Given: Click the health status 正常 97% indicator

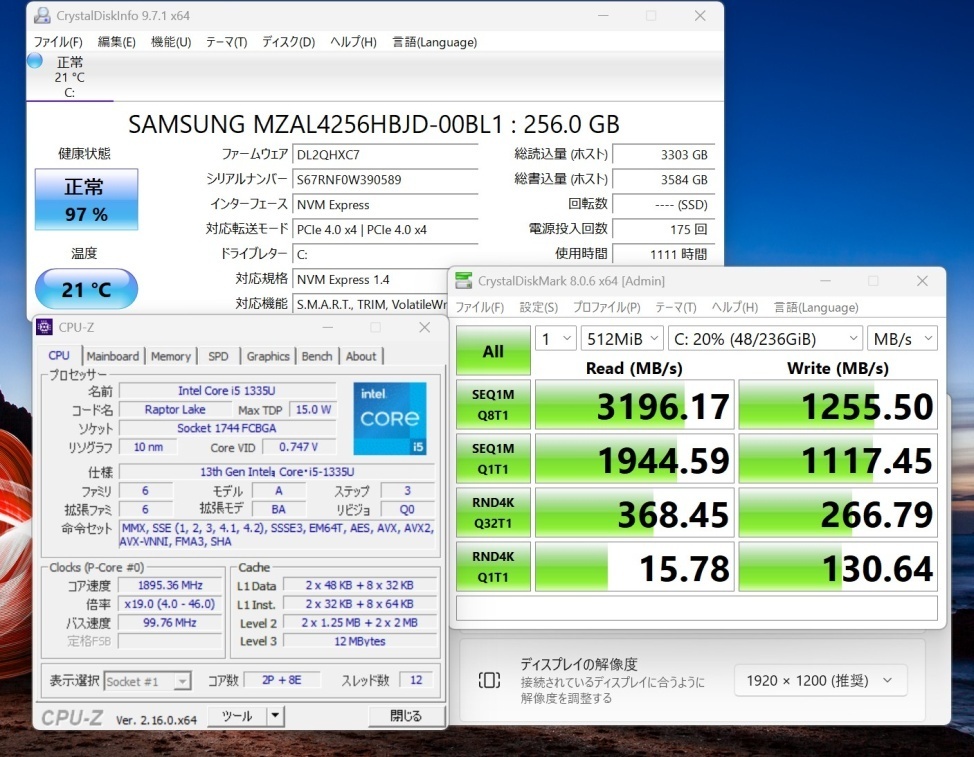Looking at the screenshot, I should pos(86,199).
